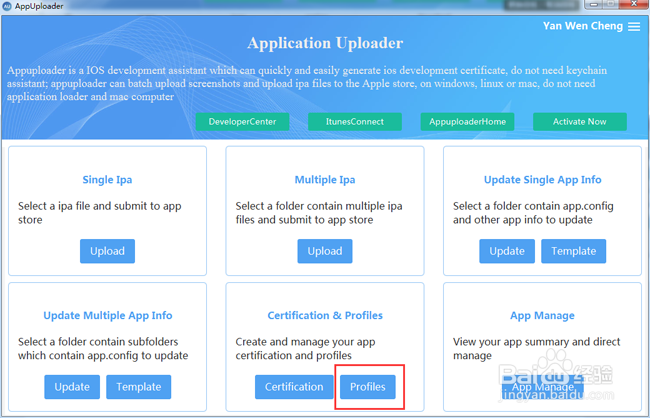Select the Multiple Ipa heading
The width and height of the screenshot is (650, 418).
pos(325,180)
